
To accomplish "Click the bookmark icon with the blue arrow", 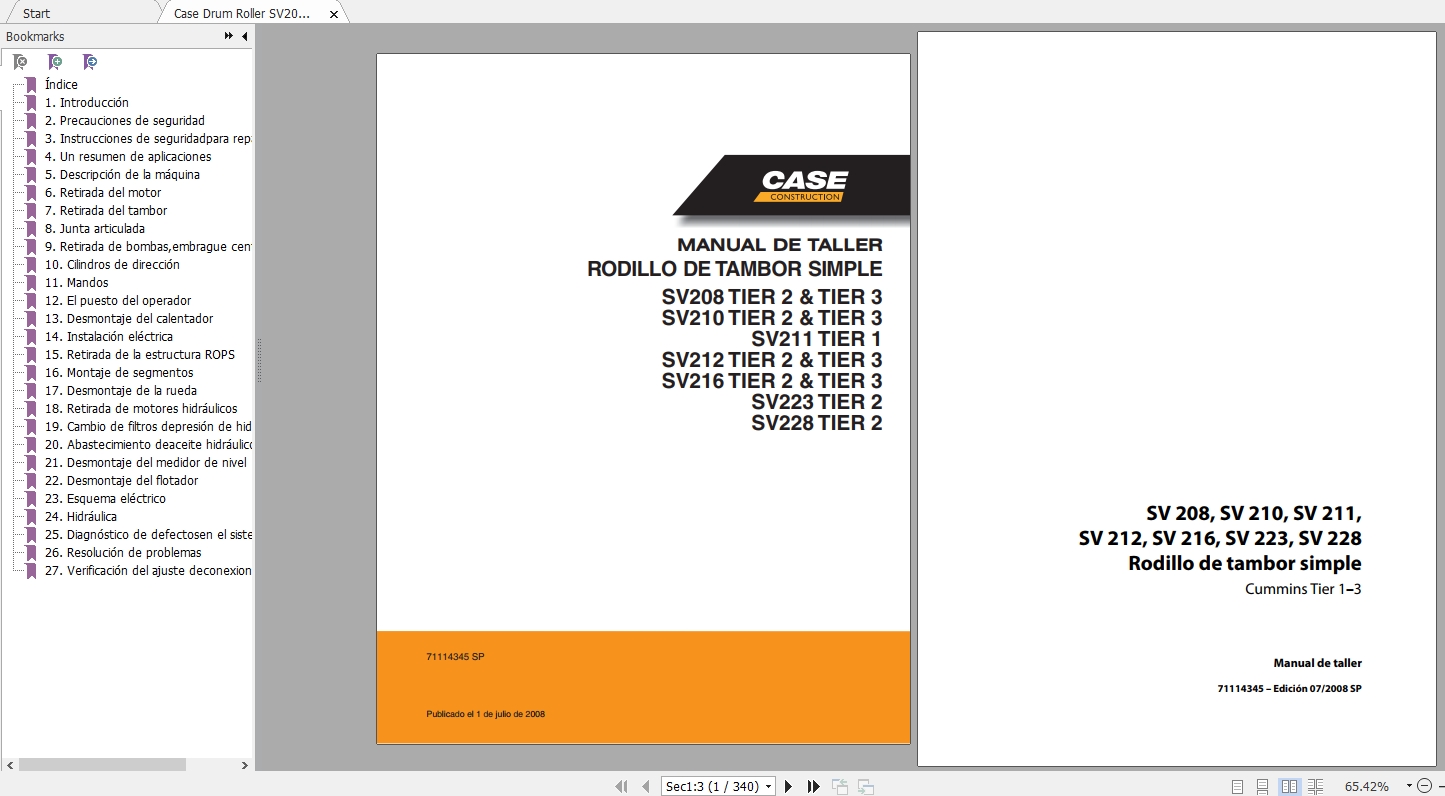I will 90,62.
